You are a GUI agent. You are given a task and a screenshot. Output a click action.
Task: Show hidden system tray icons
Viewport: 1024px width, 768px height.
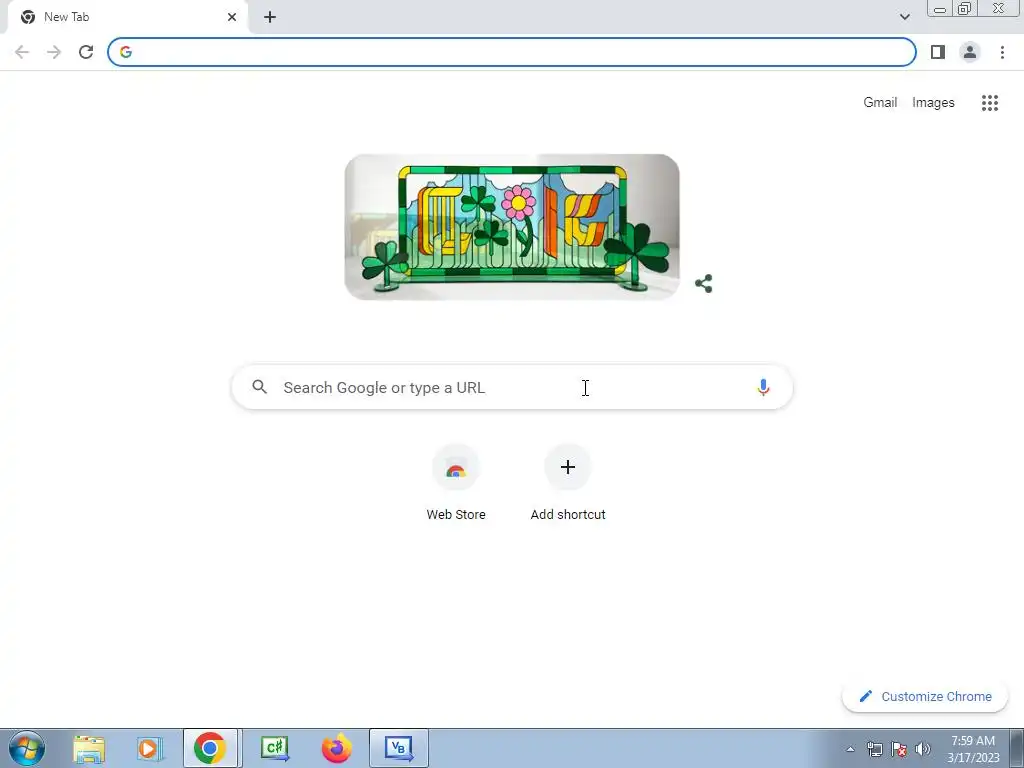pos(850,749)
